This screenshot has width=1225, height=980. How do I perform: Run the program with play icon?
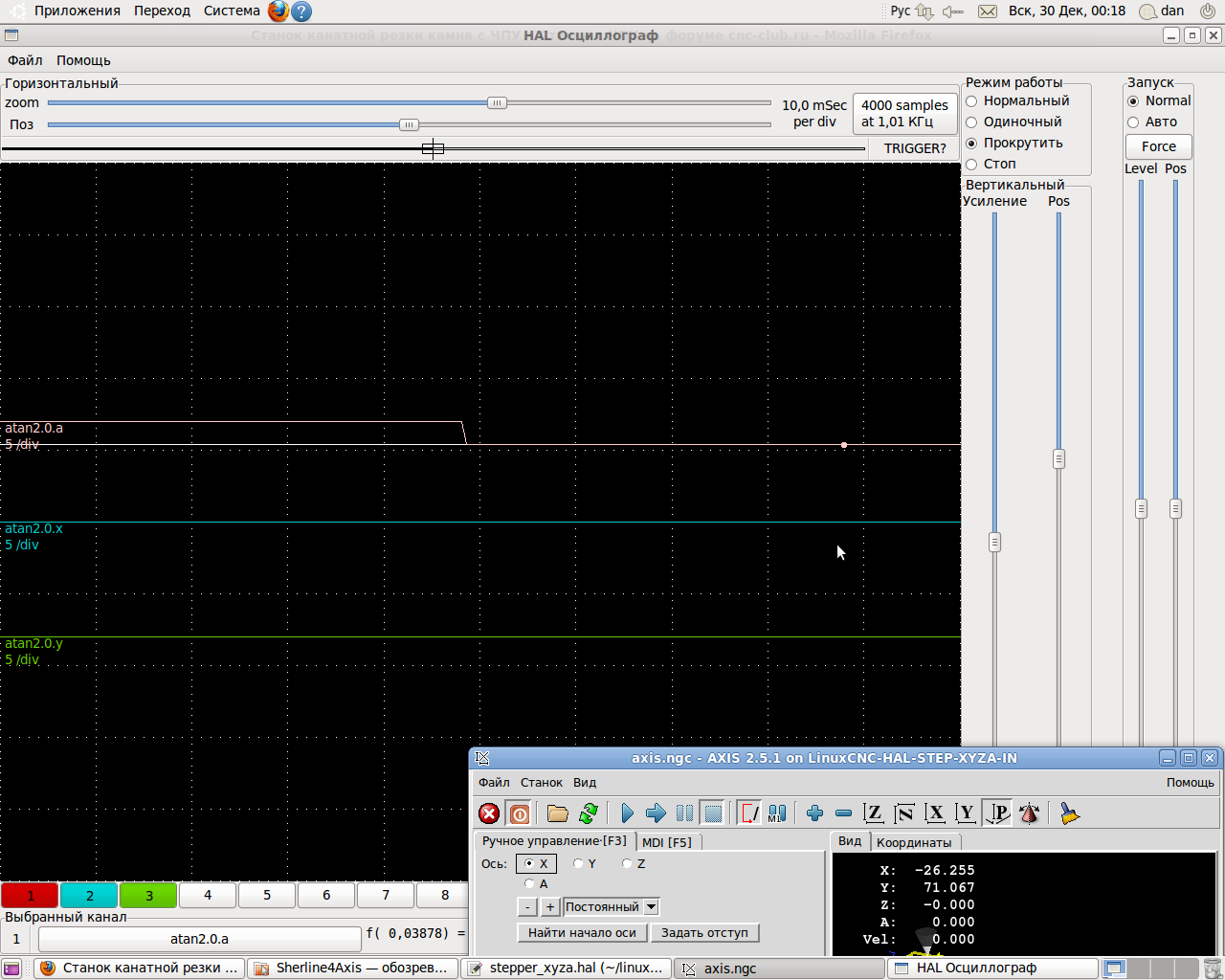[627, 813]
